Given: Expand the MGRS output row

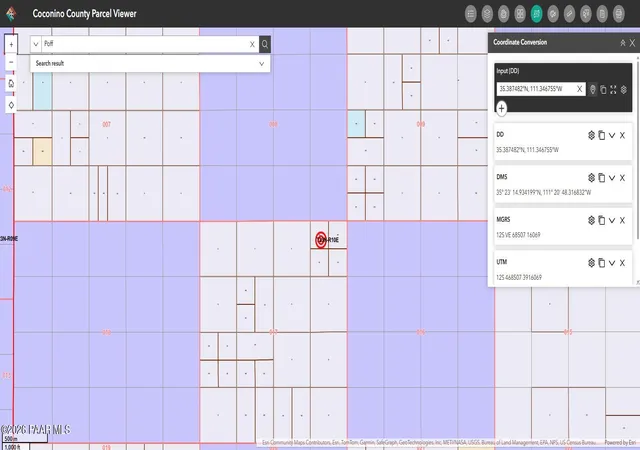Looking at the screenshot, I should 612,220.
